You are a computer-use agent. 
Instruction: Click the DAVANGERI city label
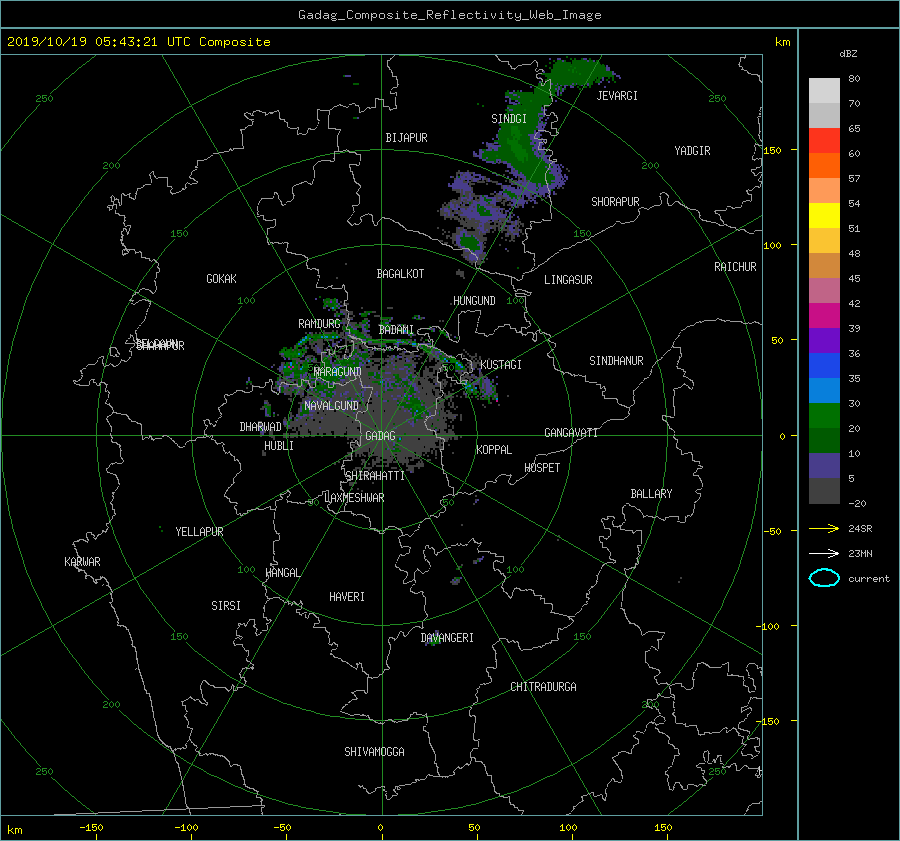[447, 638]
